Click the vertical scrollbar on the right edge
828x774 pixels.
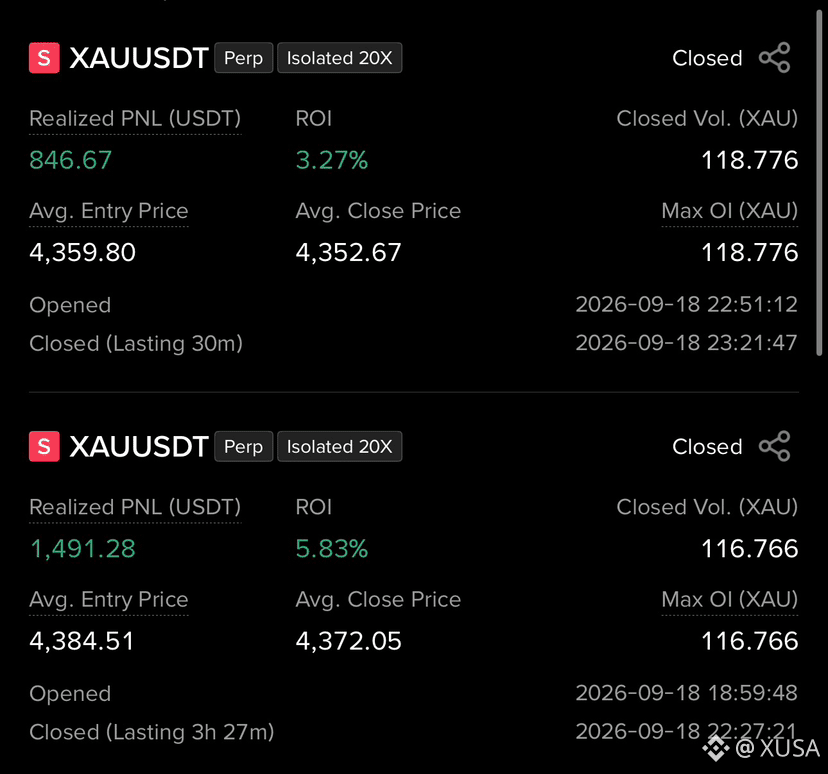point(819,182)
